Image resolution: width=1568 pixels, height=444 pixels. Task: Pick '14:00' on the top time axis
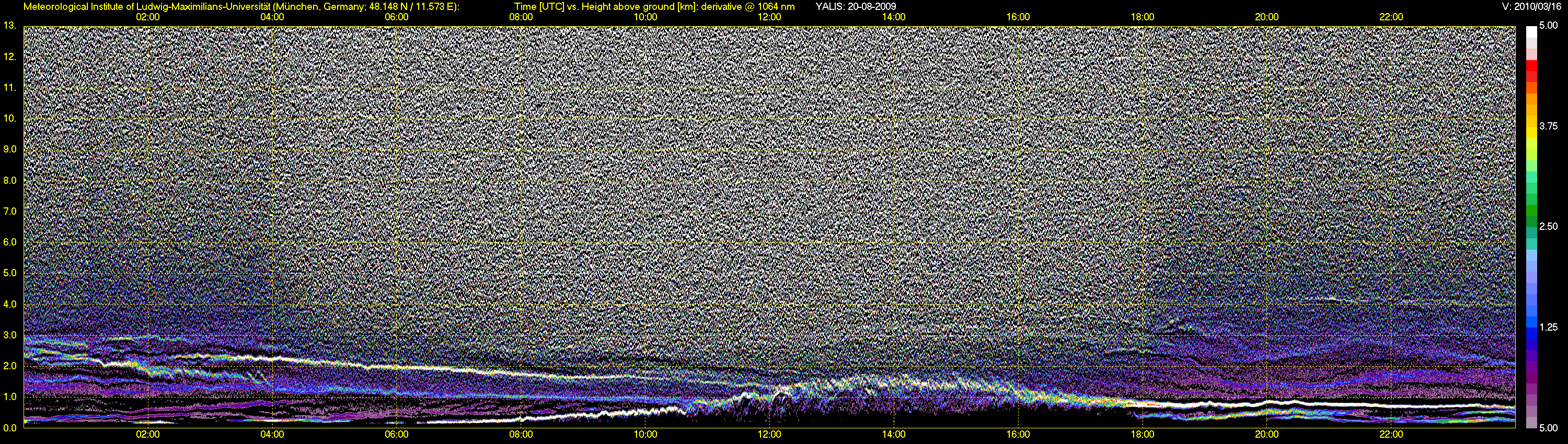(894, 17)
